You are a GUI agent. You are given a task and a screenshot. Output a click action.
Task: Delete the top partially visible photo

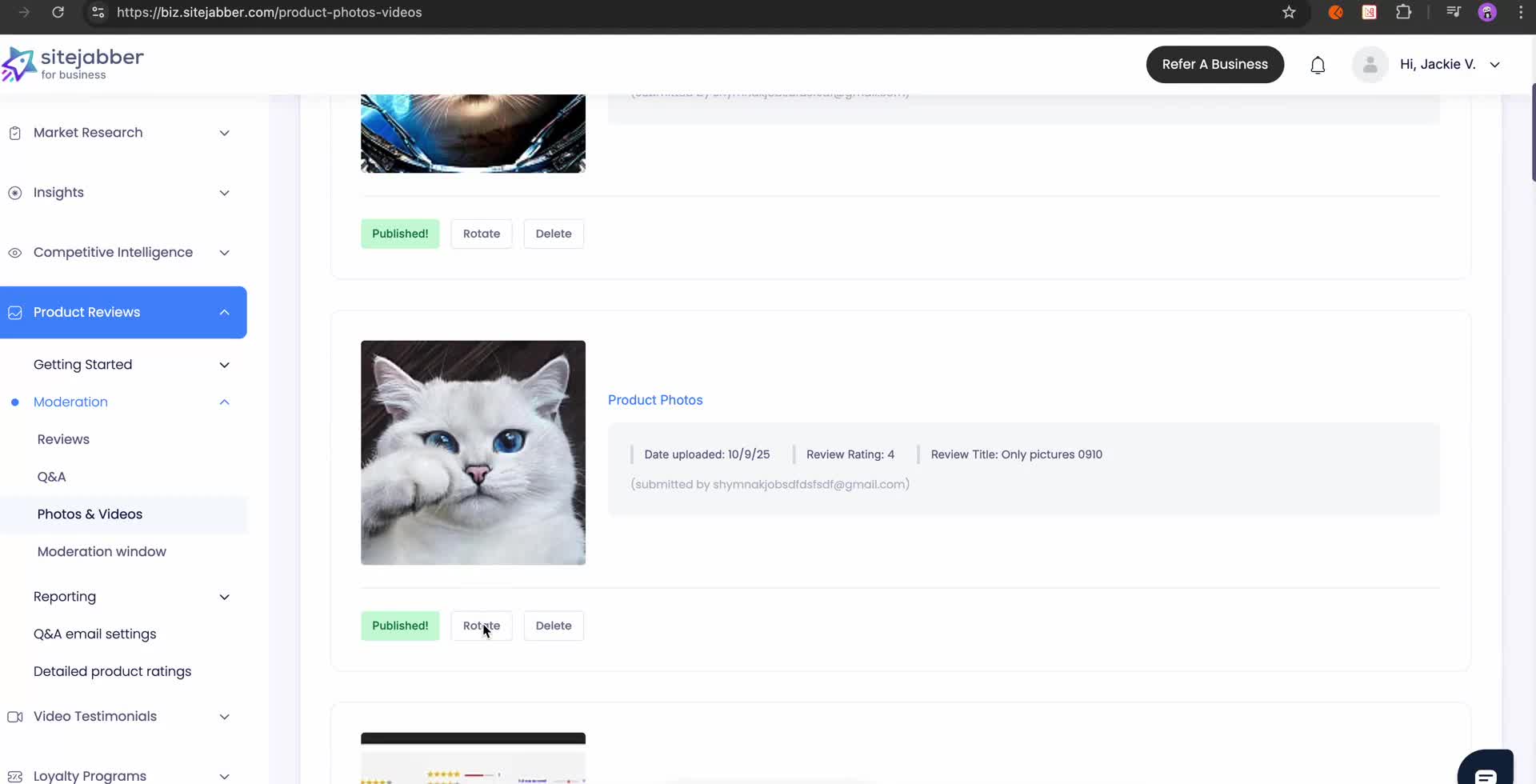pyautogui.click(x=554, y=234)
